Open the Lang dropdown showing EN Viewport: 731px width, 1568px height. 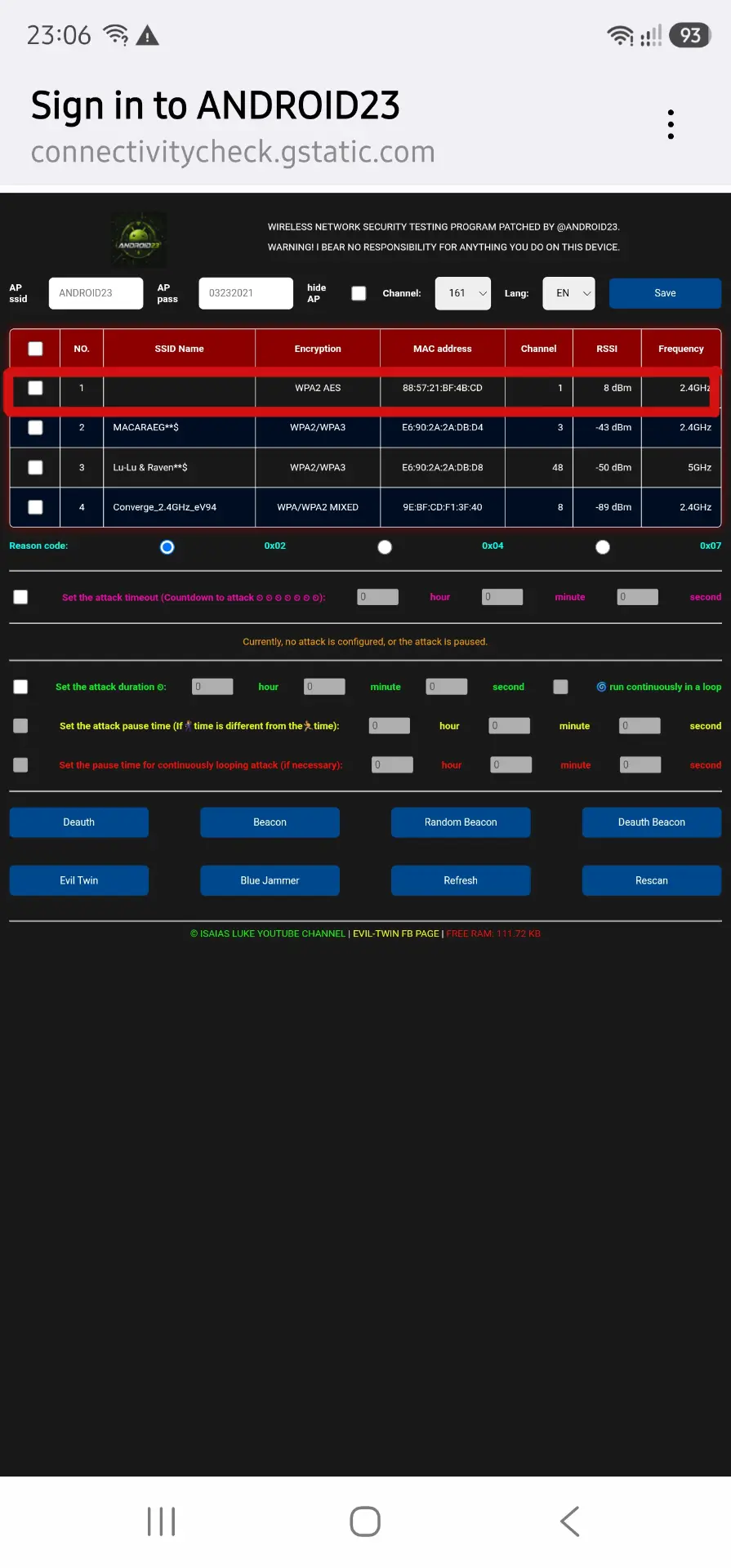coord(569,293)
